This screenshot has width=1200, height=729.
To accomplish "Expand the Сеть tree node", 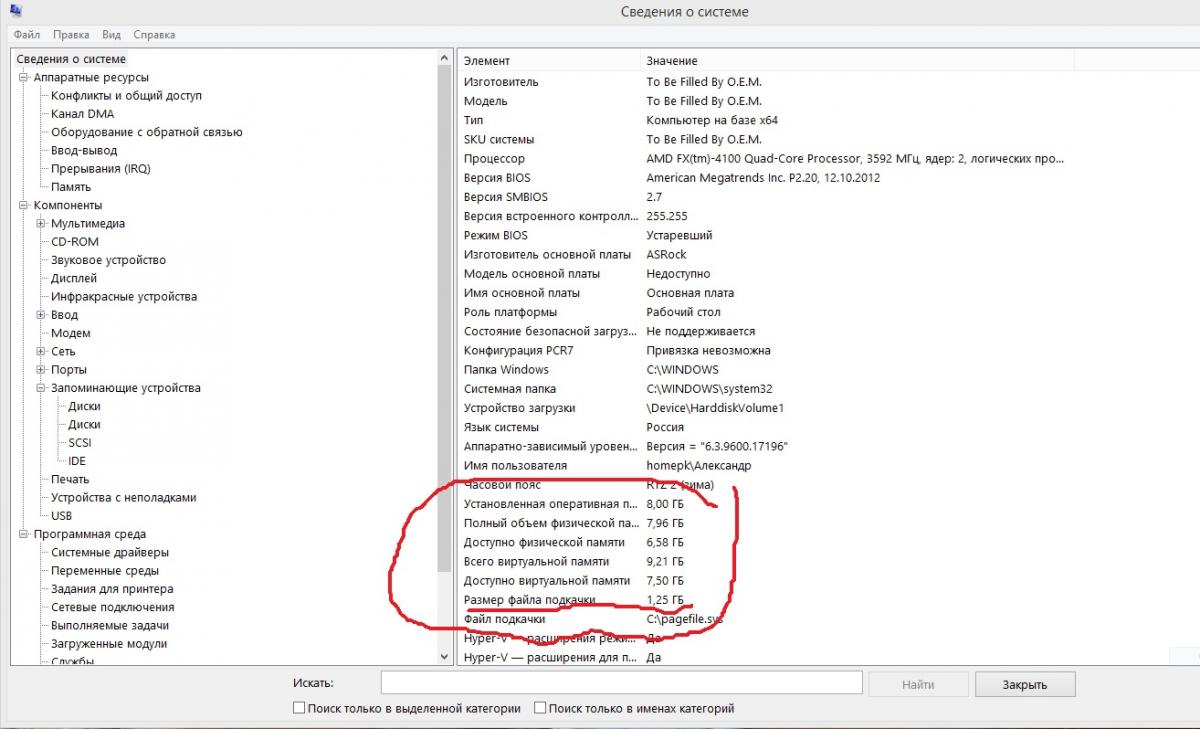I will tap(41, 352).
